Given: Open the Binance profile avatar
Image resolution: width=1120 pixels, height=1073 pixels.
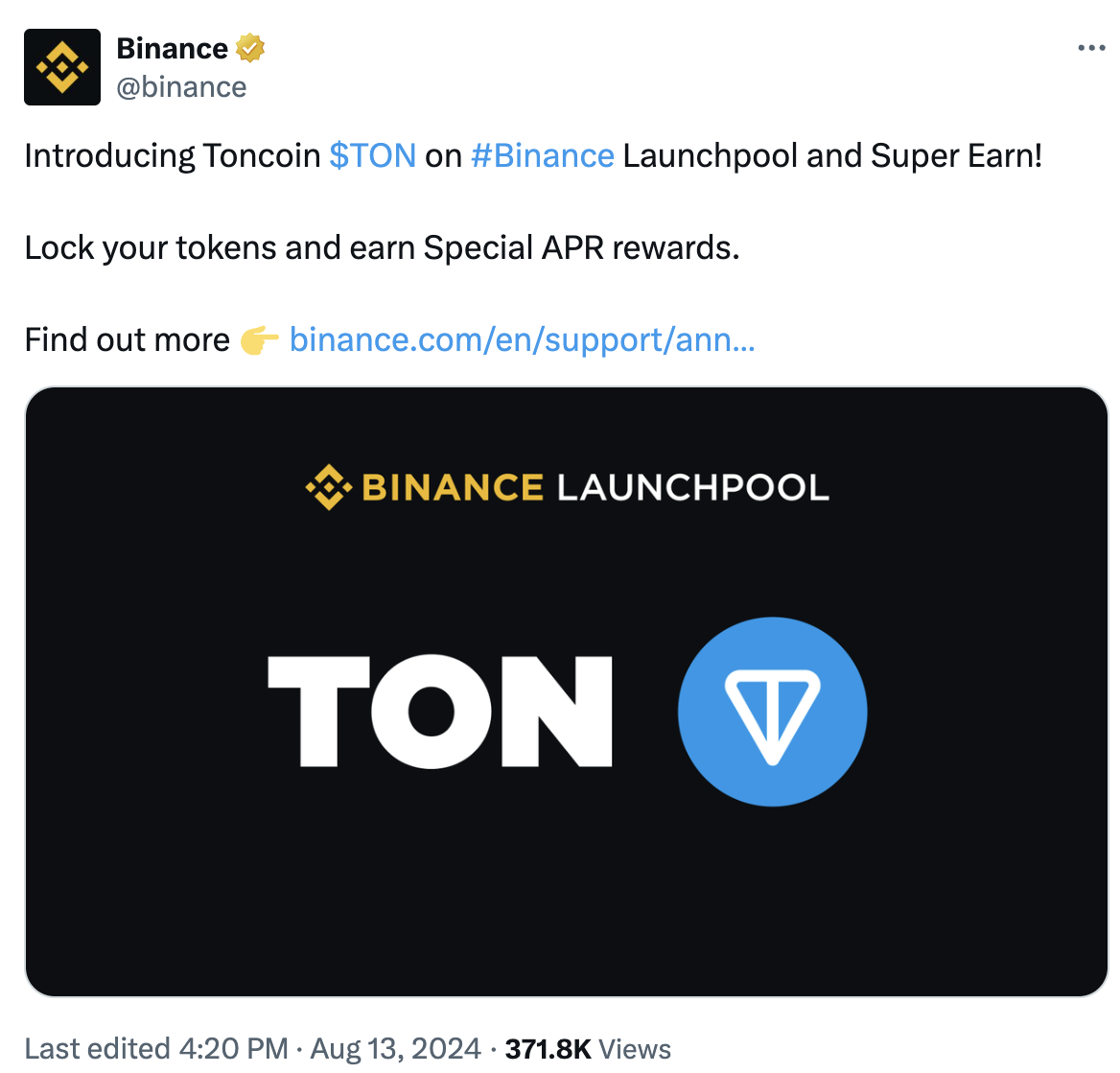Looking at the screenshot, I should point(62,67).
